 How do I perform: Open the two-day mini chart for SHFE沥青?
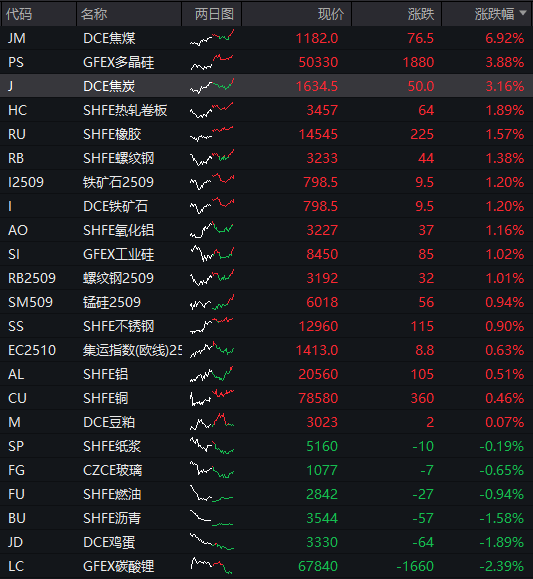[212, 518]
